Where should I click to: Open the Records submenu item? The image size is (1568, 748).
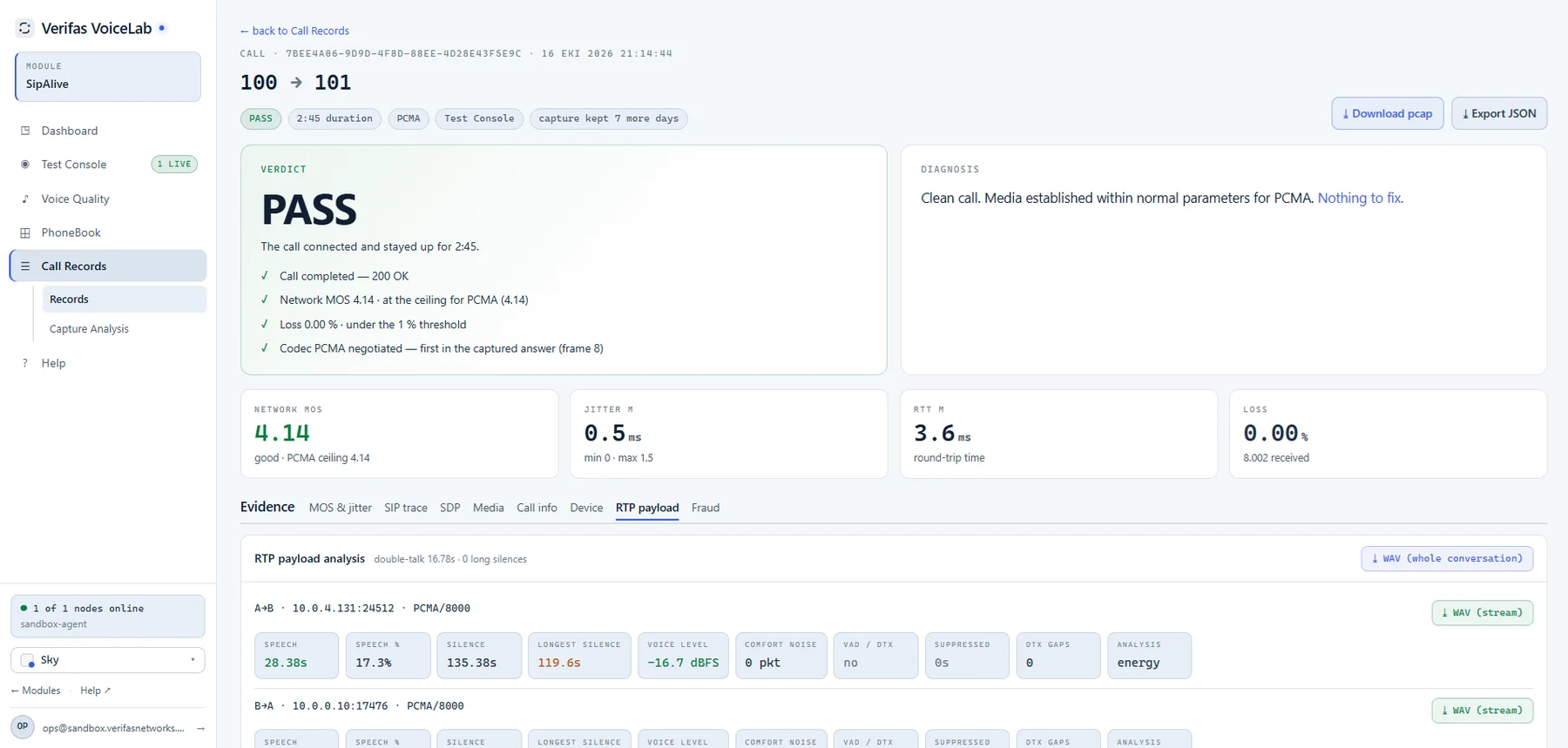pyautogui.click(x=125, y=300)
